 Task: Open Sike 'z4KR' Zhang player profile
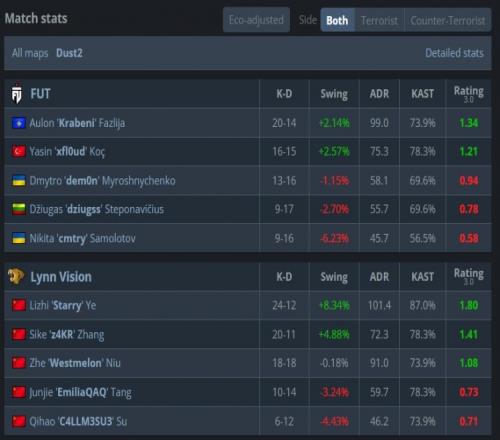point(67,334)
